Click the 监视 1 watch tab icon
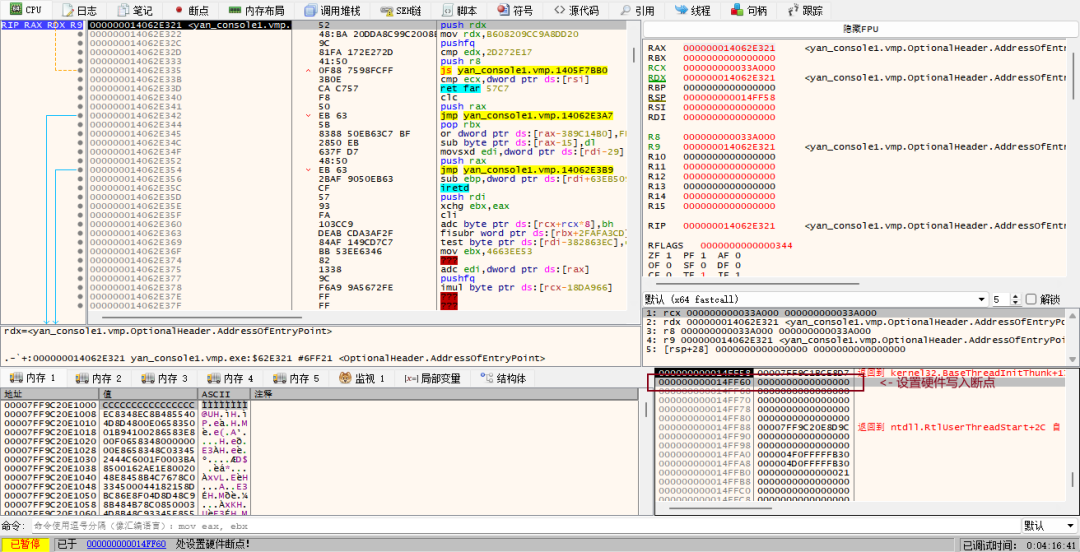Screen dimensions: 1080x552 pyautogui.click(x=344, y=378)
